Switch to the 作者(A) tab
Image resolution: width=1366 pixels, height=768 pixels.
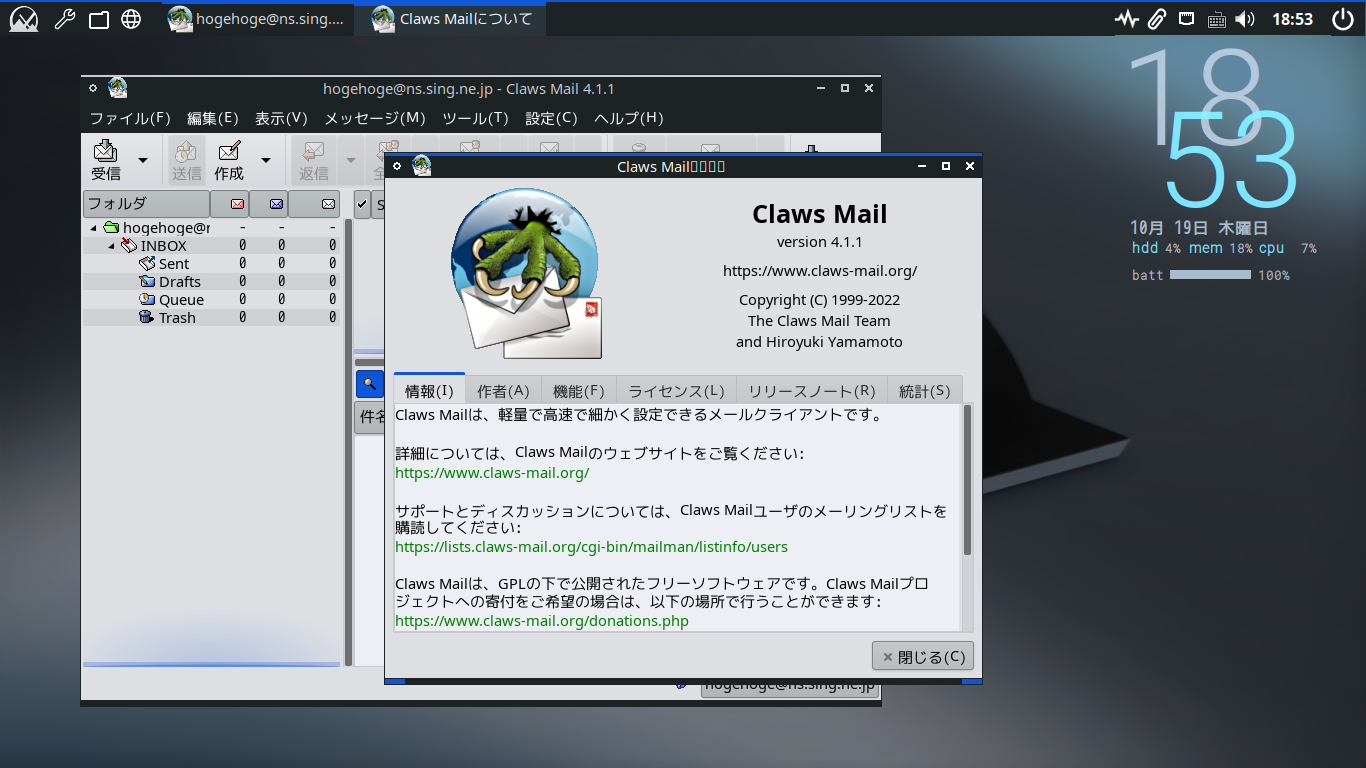(x=503, y=391)
